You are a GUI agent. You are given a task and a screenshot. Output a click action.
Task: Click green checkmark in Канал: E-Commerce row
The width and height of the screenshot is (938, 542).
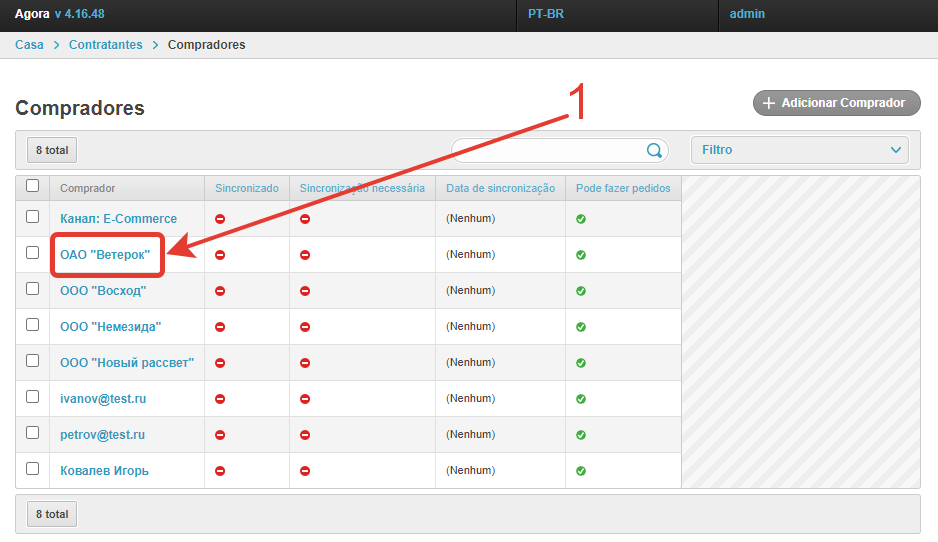tap(581, 219)
